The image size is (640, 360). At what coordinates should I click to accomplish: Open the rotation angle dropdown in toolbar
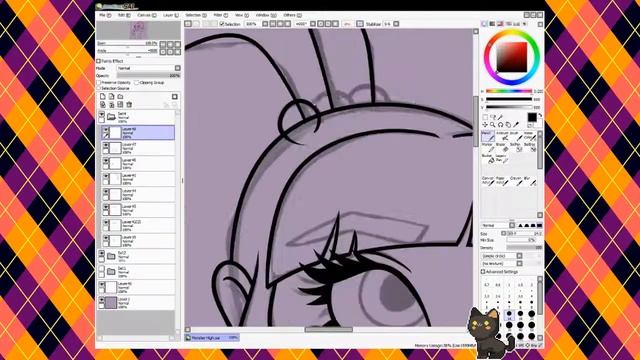coord(313,24)
